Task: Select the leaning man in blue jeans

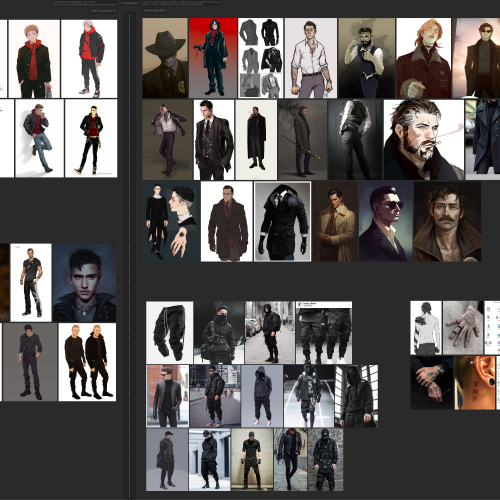Action: [39, 138]
